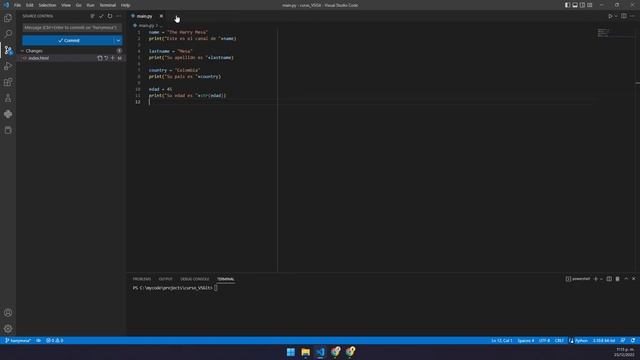This screenshot has height=360, width=640.
Task: Split the terminal panel
Action: tap(609, 279)
